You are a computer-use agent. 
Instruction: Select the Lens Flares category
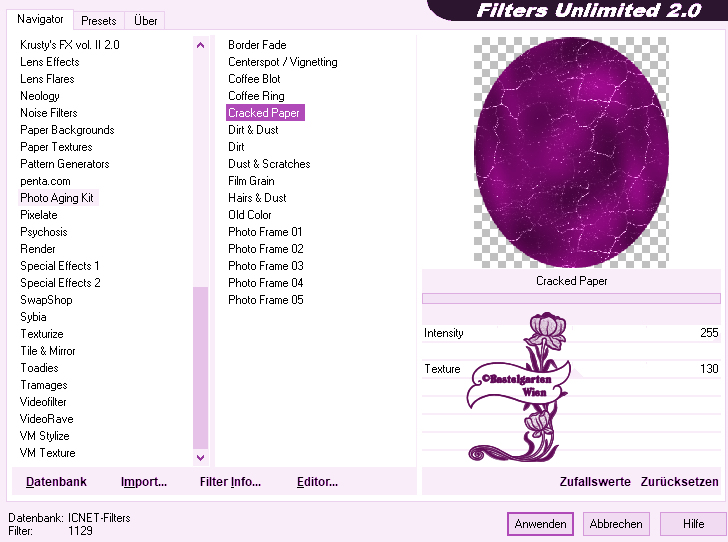point(47,79)
